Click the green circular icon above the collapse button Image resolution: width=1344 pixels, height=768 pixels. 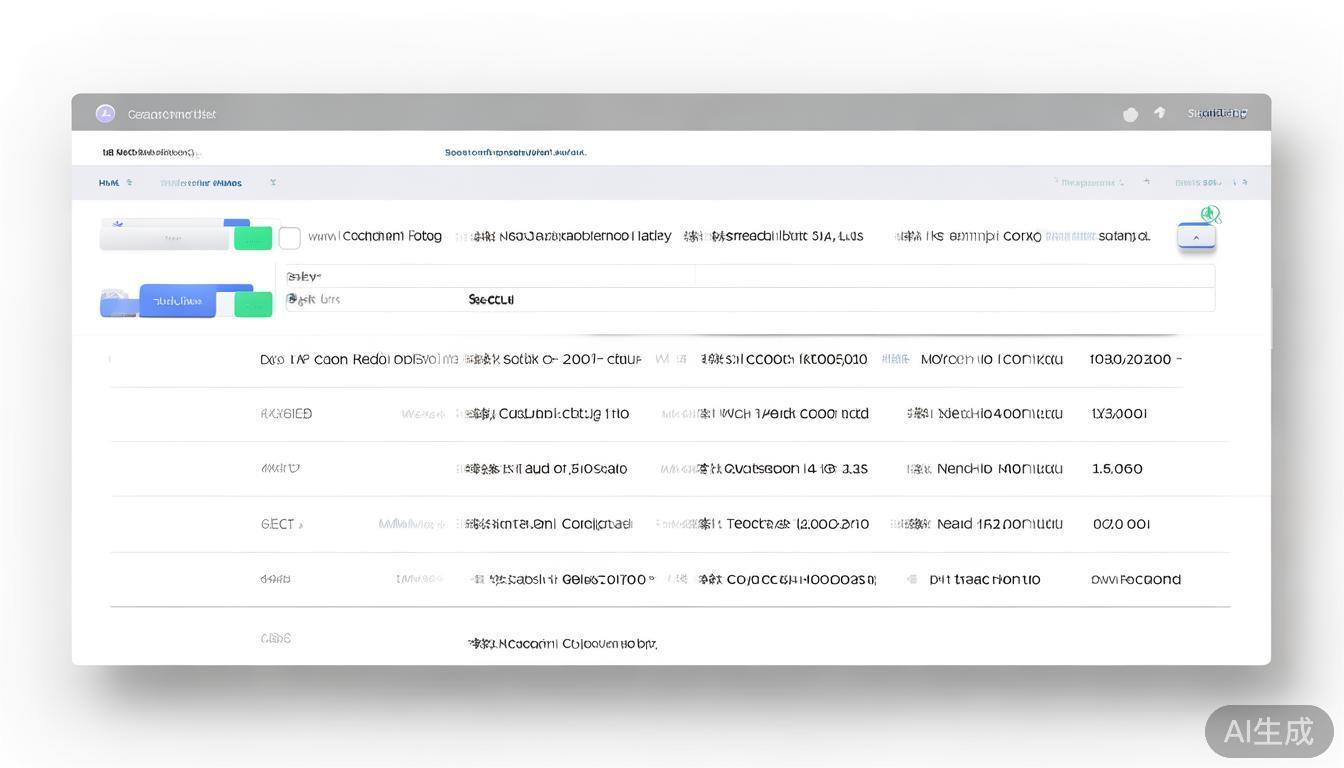[1211, 214]
